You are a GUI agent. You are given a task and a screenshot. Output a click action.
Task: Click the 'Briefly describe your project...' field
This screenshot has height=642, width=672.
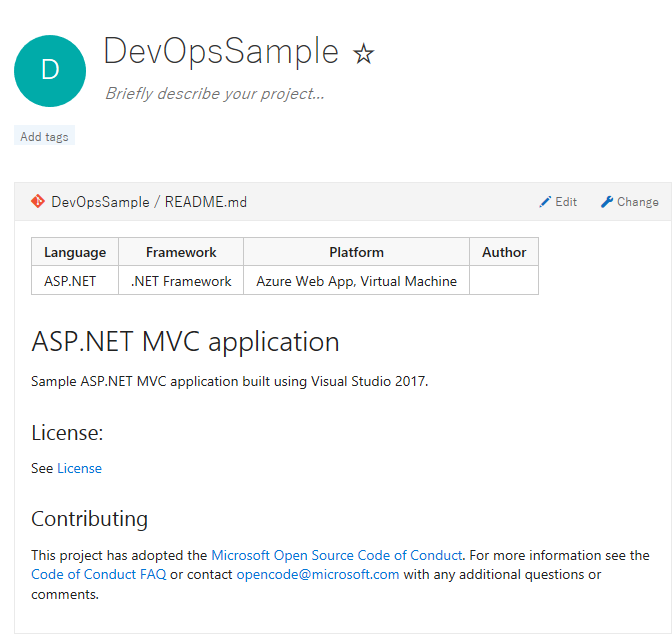(215, 94)
